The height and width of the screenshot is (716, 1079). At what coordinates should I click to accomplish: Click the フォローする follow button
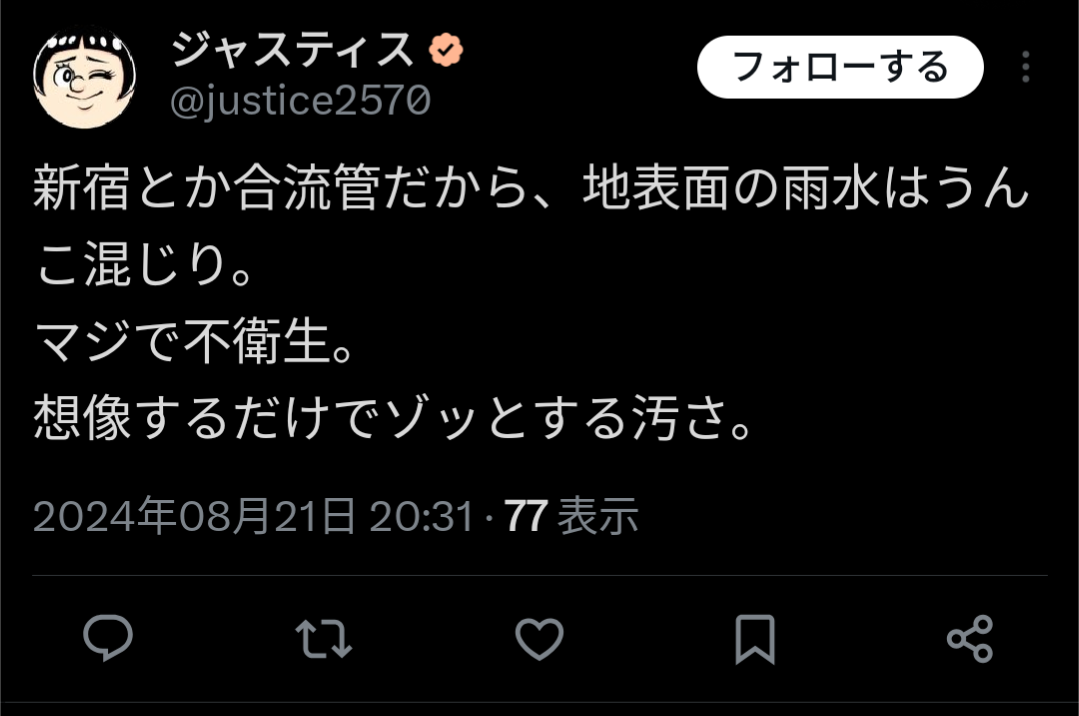840,67
